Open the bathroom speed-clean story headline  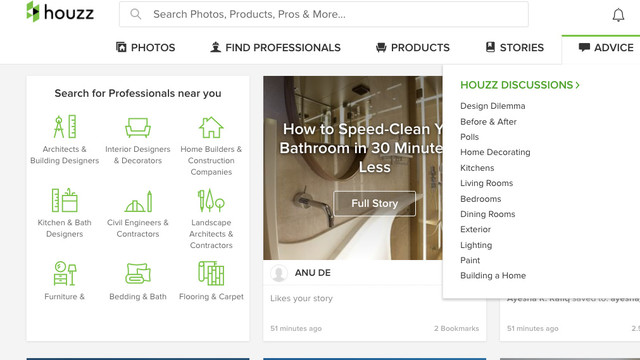coord(362,148)
